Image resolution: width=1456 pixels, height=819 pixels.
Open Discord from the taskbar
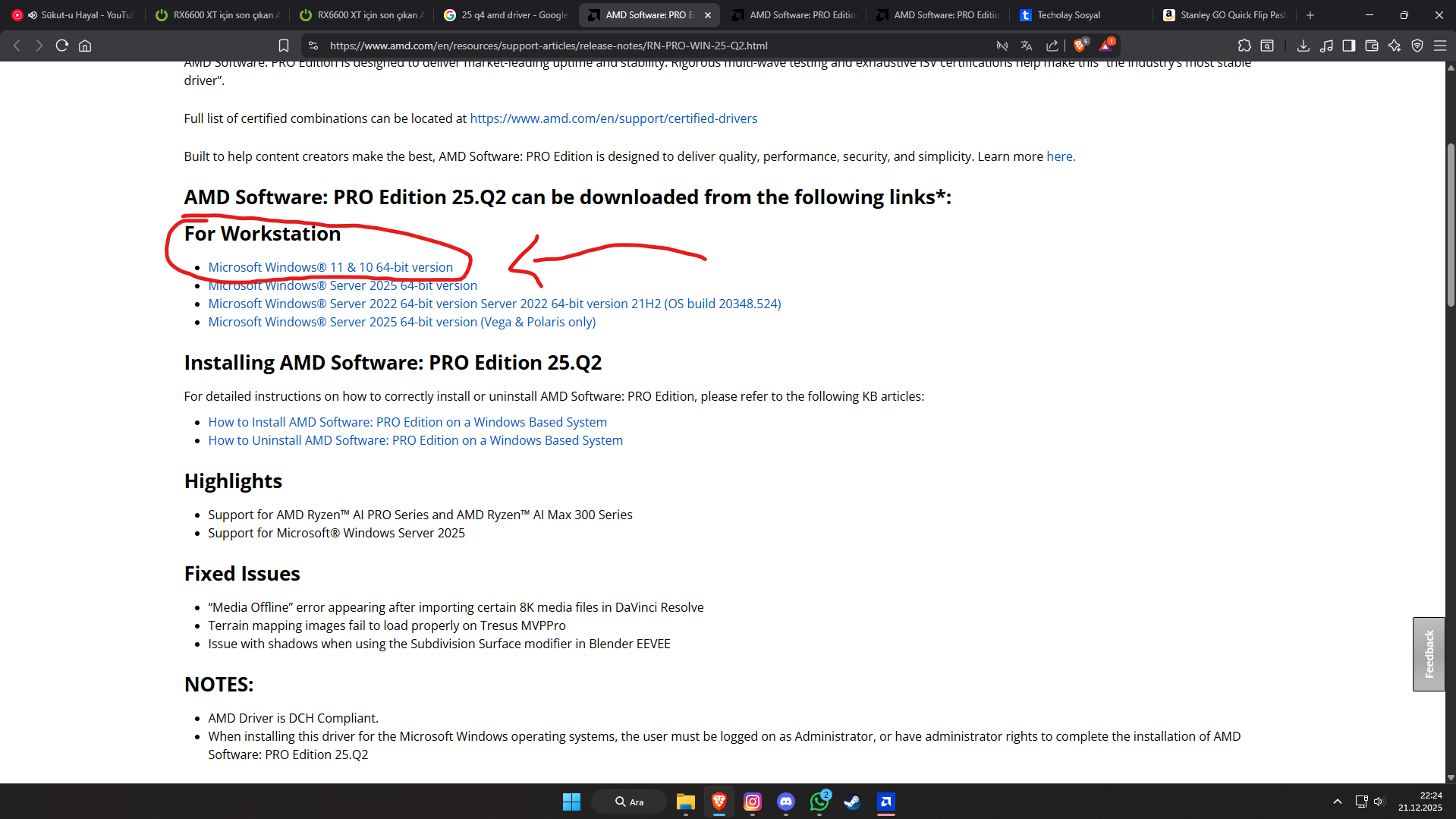pos(786,802)
